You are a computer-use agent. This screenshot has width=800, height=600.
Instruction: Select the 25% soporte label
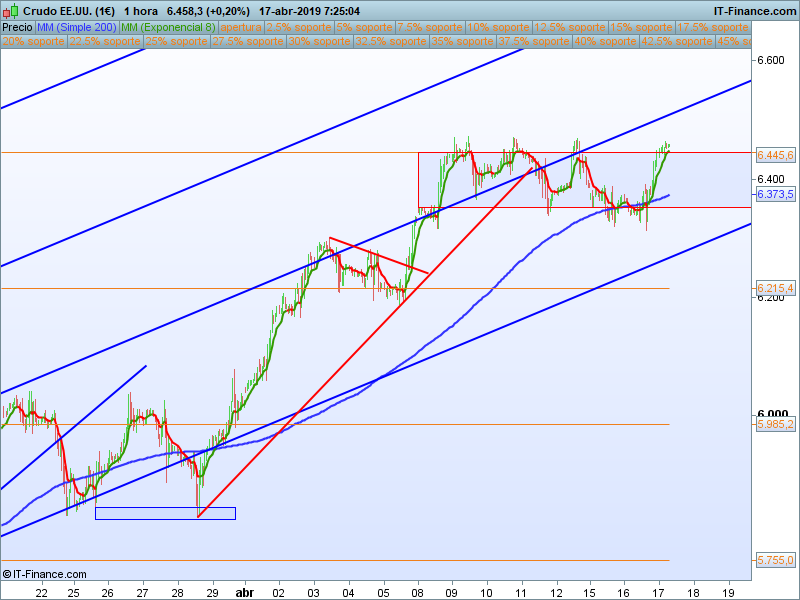coord(177,41)
